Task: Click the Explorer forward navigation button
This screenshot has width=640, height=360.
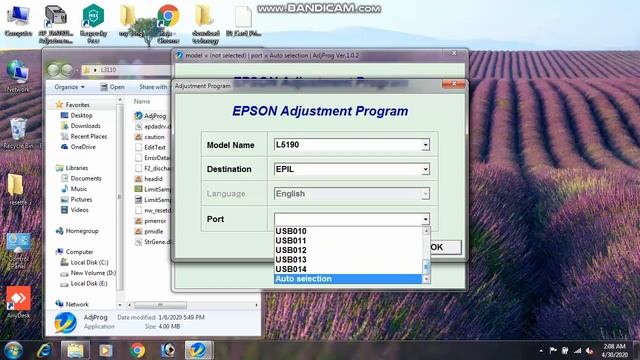Action: pos(67,70)
